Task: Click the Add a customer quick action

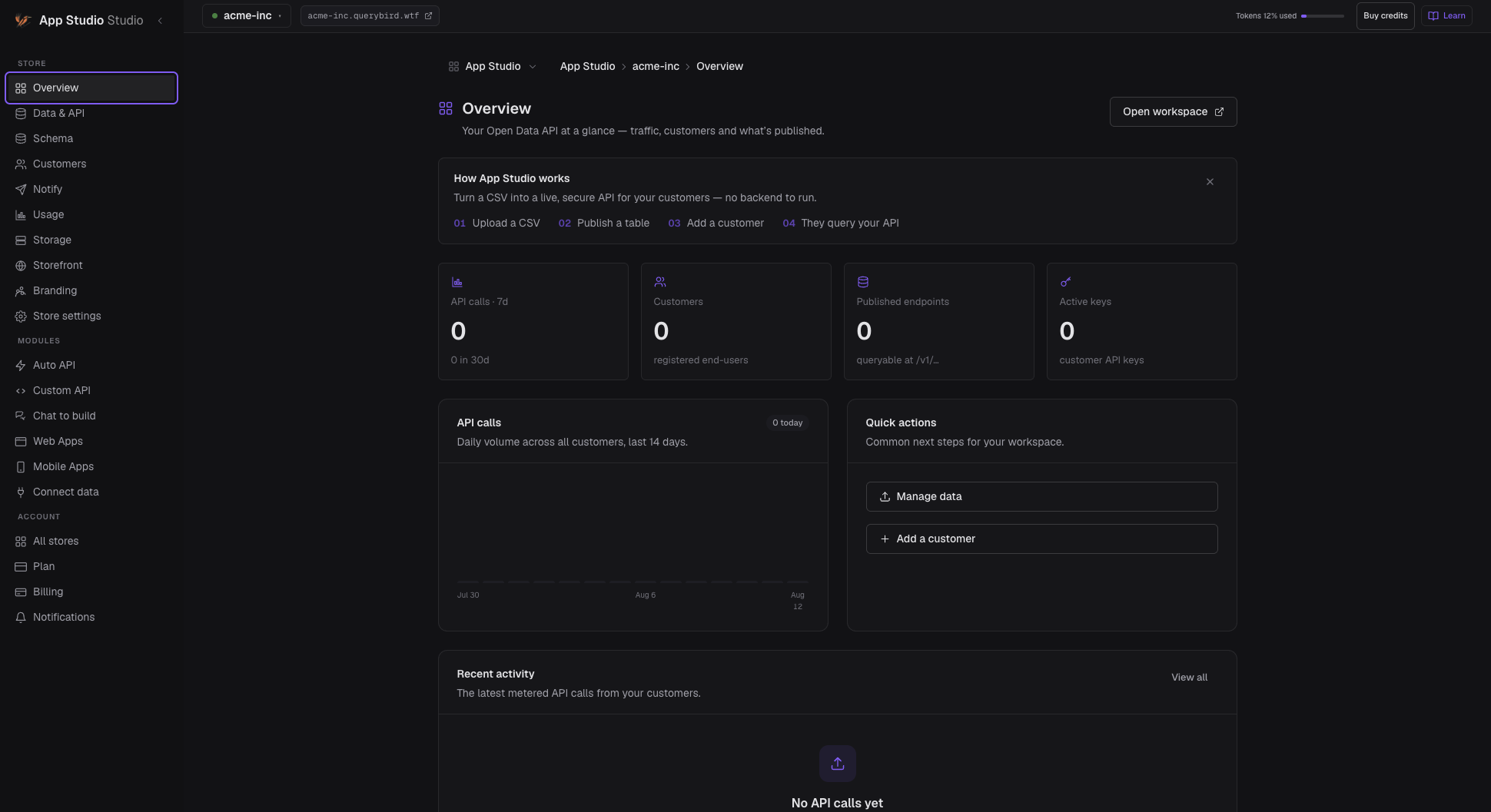Action: 1041,539
